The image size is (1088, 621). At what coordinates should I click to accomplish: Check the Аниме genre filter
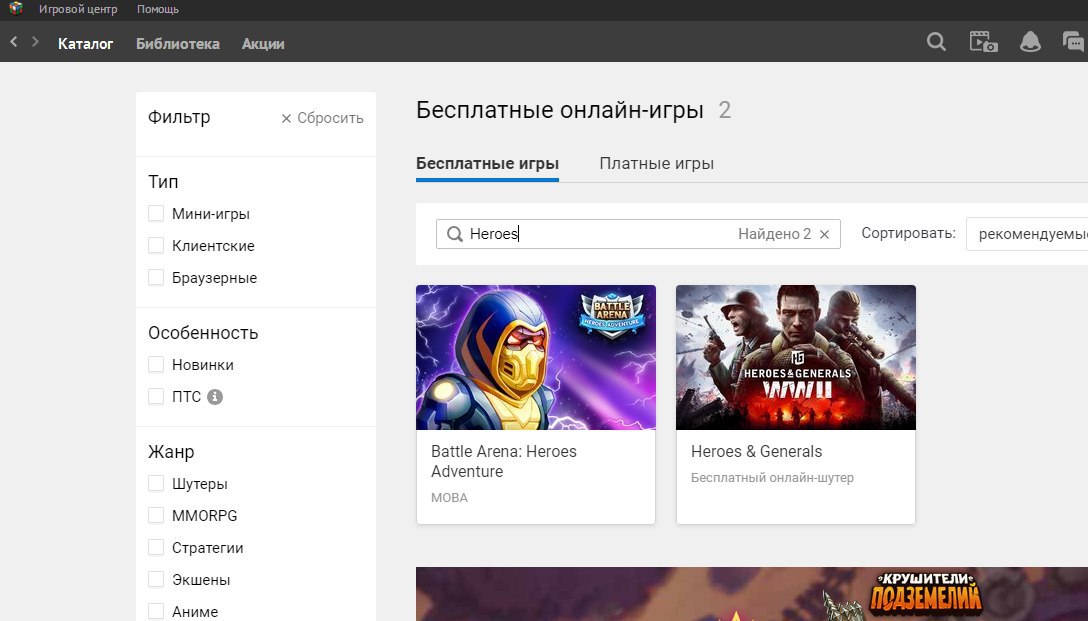[156, 611]
